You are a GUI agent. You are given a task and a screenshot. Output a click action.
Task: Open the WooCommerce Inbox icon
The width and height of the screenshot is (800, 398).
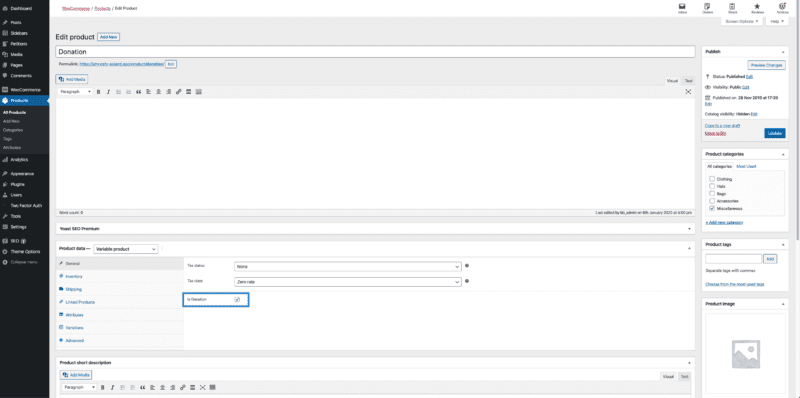coord(682,8)
